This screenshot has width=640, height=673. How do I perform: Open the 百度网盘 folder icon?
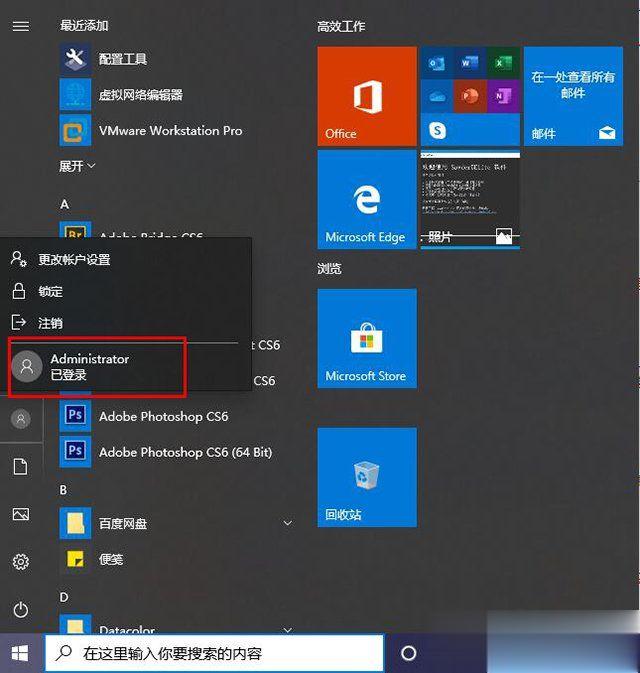click(75, 523)
